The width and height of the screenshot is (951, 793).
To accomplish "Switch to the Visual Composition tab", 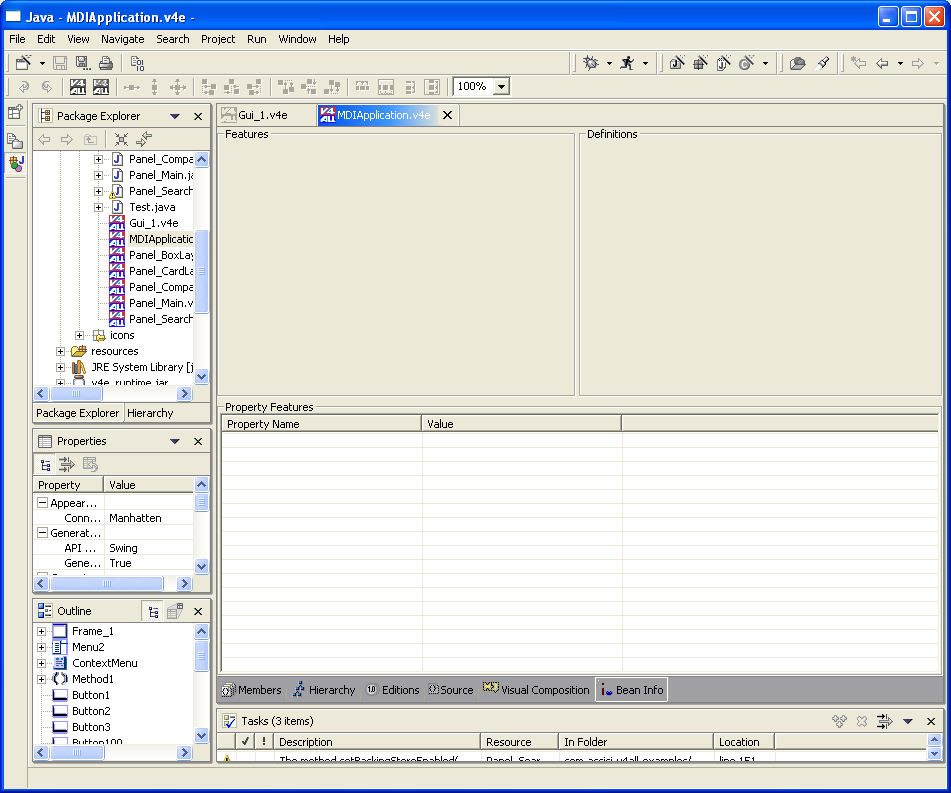I will [536, 690].
